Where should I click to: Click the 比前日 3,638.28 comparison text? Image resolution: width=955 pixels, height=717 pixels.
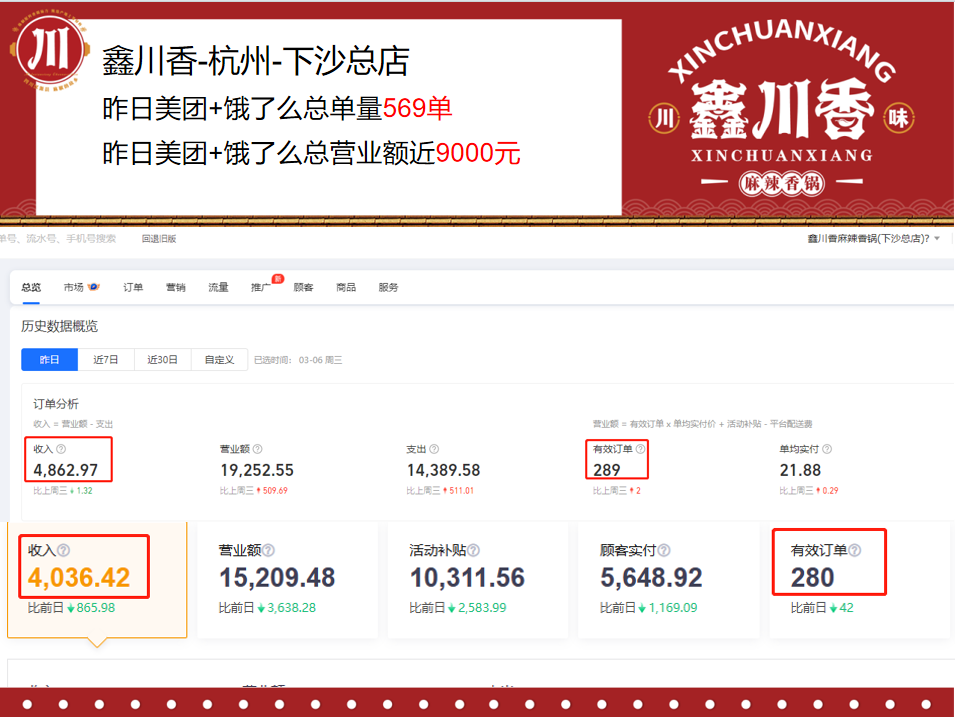point(267,608)
